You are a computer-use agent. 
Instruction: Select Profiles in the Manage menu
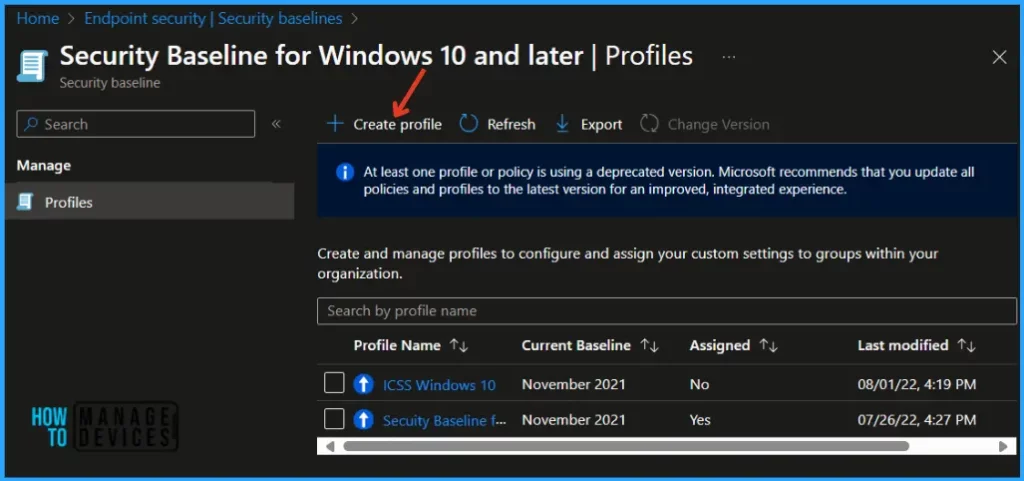[150, 202]
